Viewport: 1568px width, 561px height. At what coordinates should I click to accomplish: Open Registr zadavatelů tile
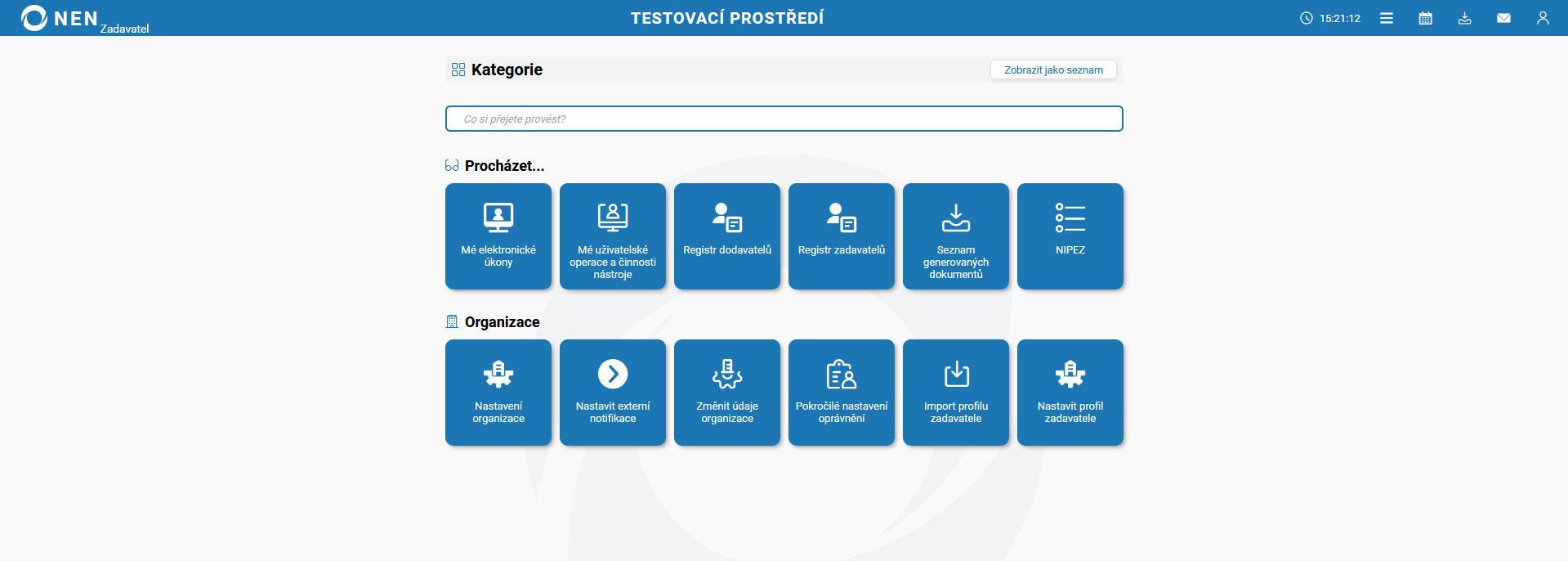pos(842,236)
